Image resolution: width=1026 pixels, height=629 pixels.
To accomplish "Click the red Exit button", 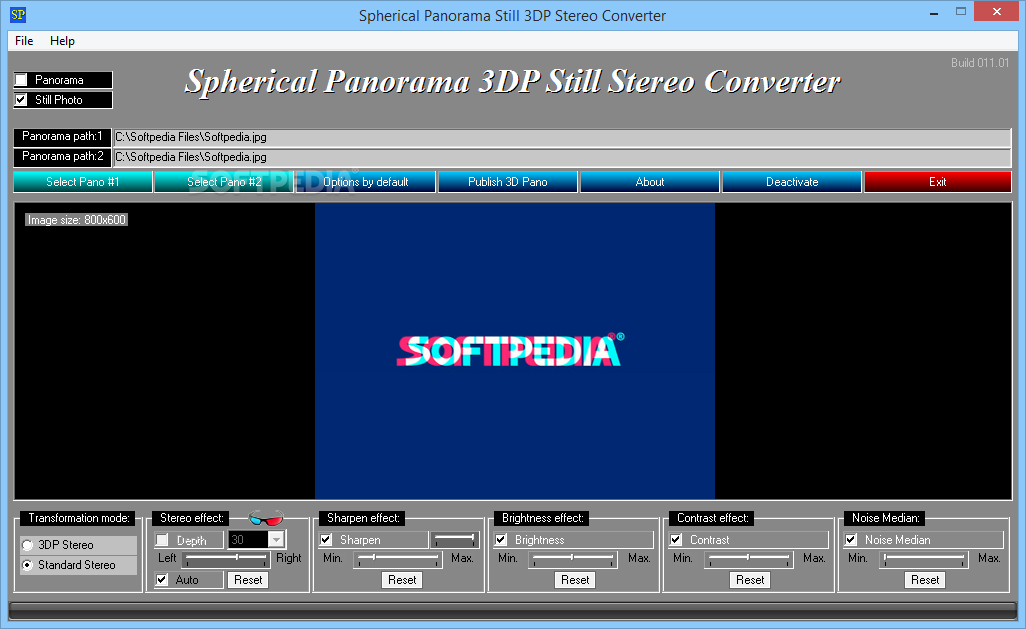I will coord(938,182).
